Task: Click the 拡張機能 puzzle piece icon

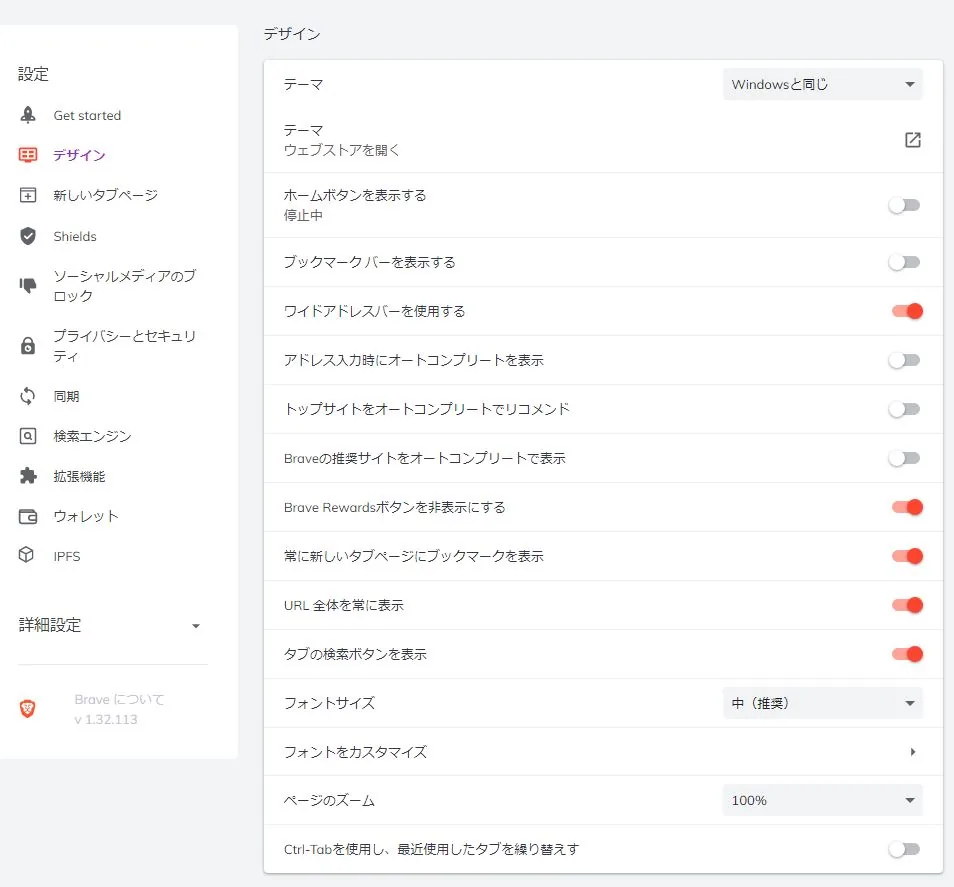Action: (27, 476)
